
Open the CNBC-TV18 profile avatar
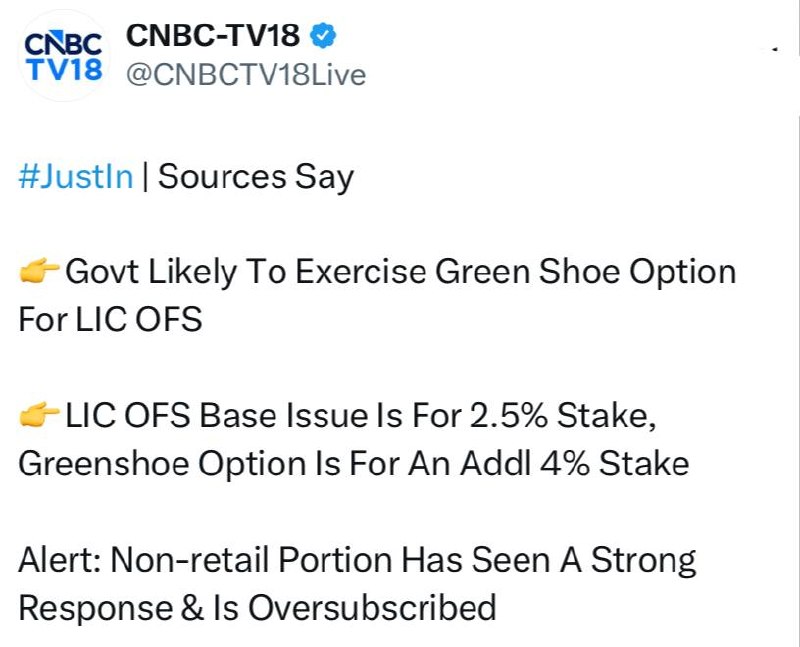[63, 56]
